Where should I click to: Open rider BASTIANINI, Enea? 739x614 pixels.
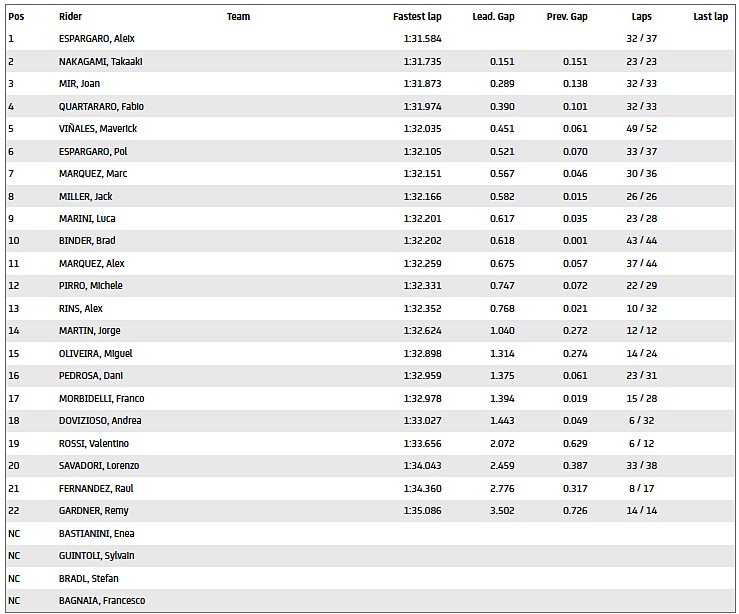coord(97,533)
